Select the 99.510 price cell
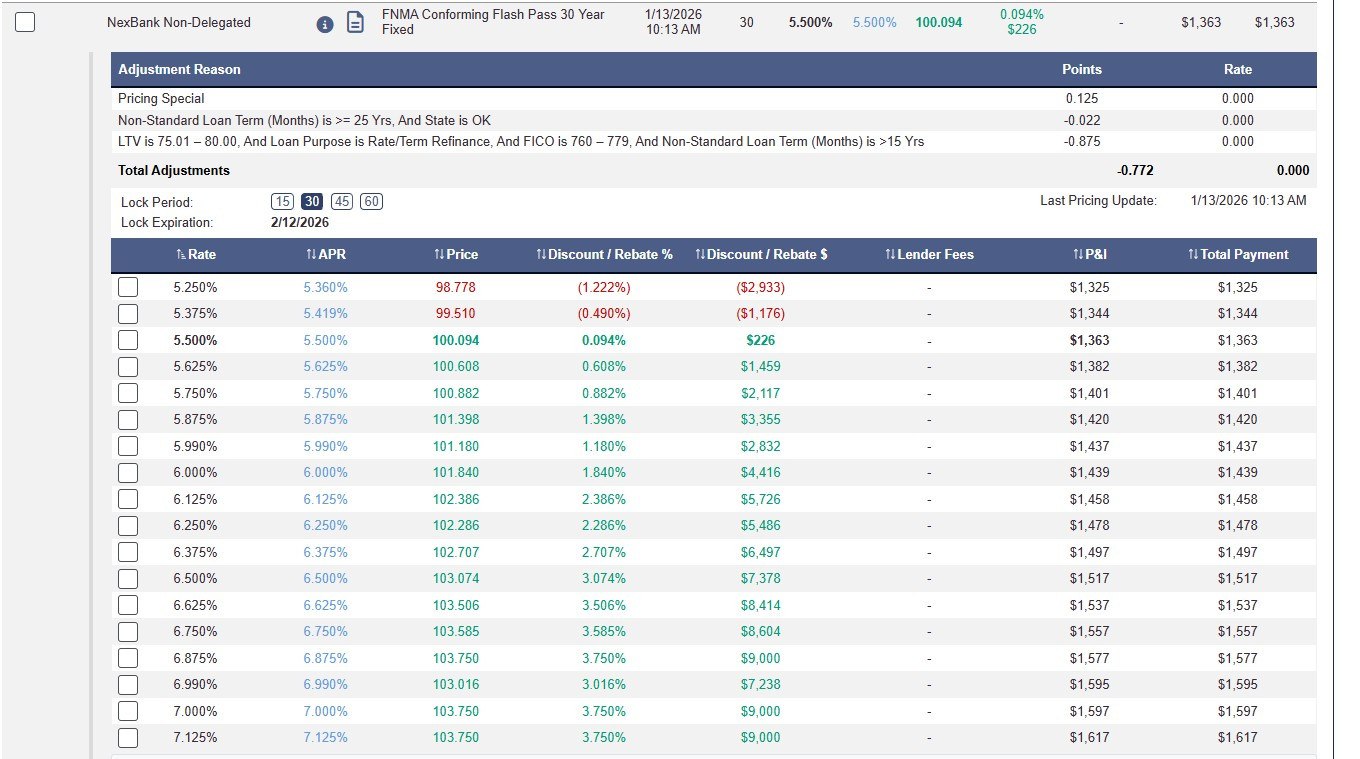Viewport: 1360px width, 759px height. pyautogui.click(x=456, y=313)
